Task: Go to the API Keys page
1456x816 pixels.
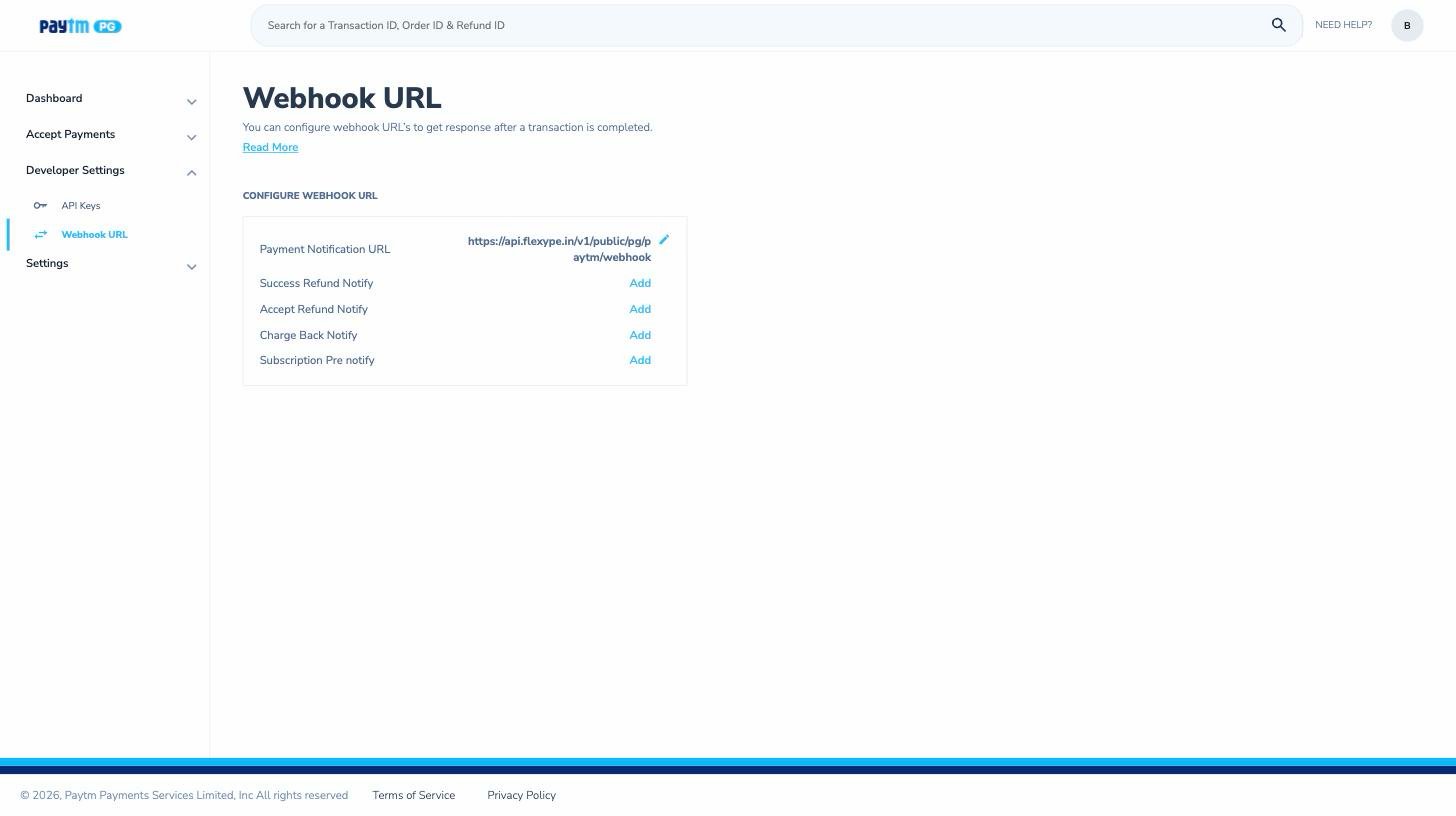Action: click(x=81, y=206)
